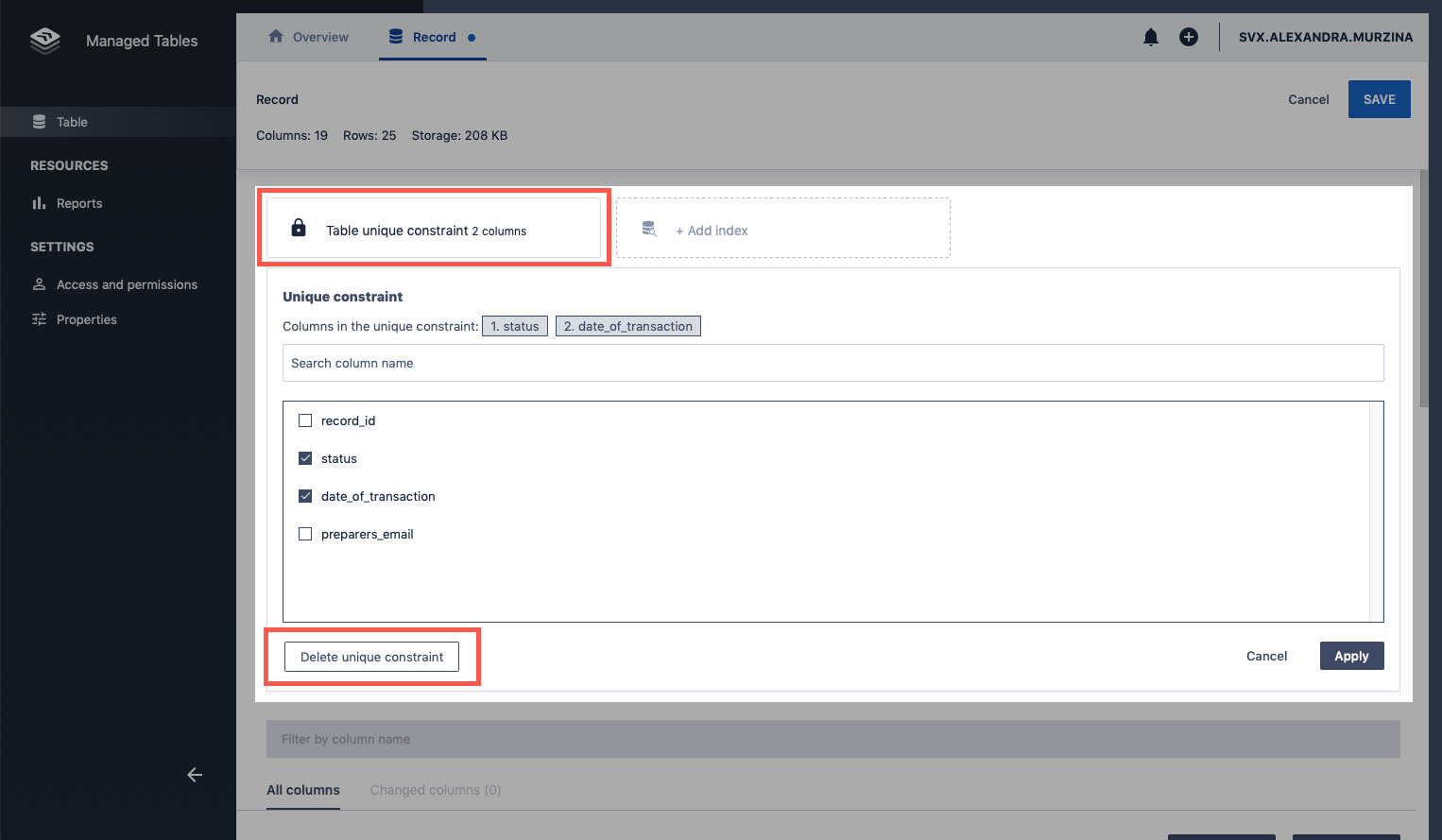Click the Managed Tables logo icon
Screen dimensions: 1442x840
[44, 41]
